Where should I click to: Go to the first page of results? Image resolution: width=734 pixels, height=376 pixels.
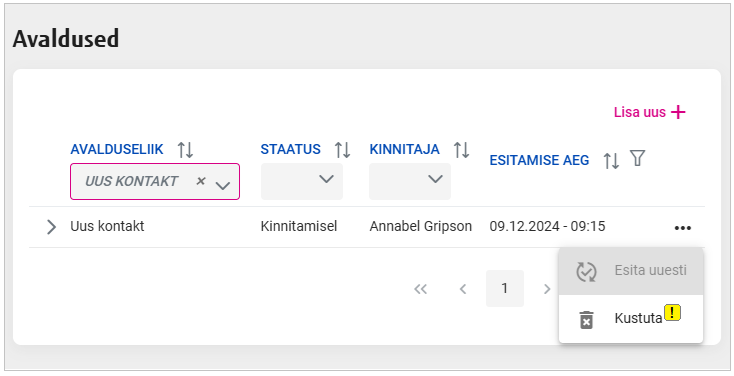420,289
